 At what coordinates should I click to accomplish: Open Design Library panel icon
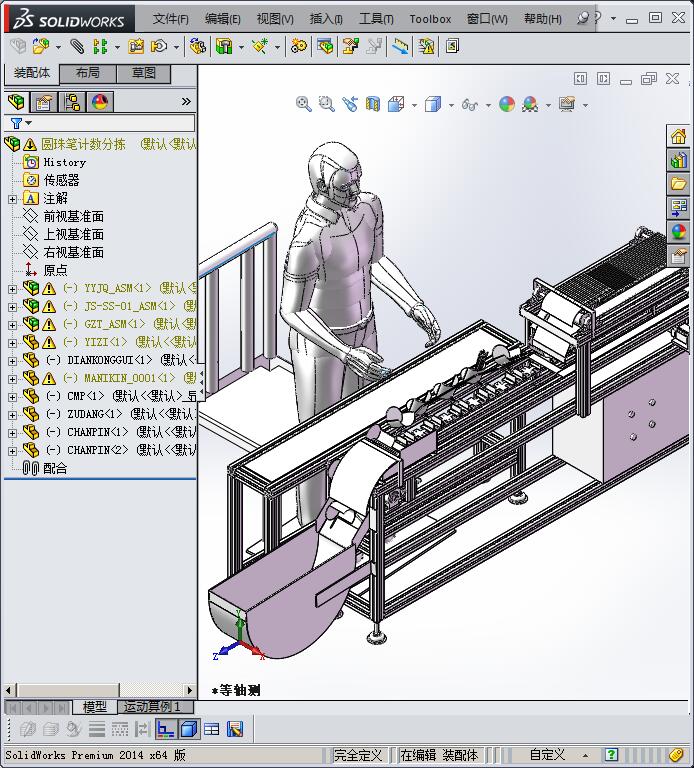coord(678,160)
